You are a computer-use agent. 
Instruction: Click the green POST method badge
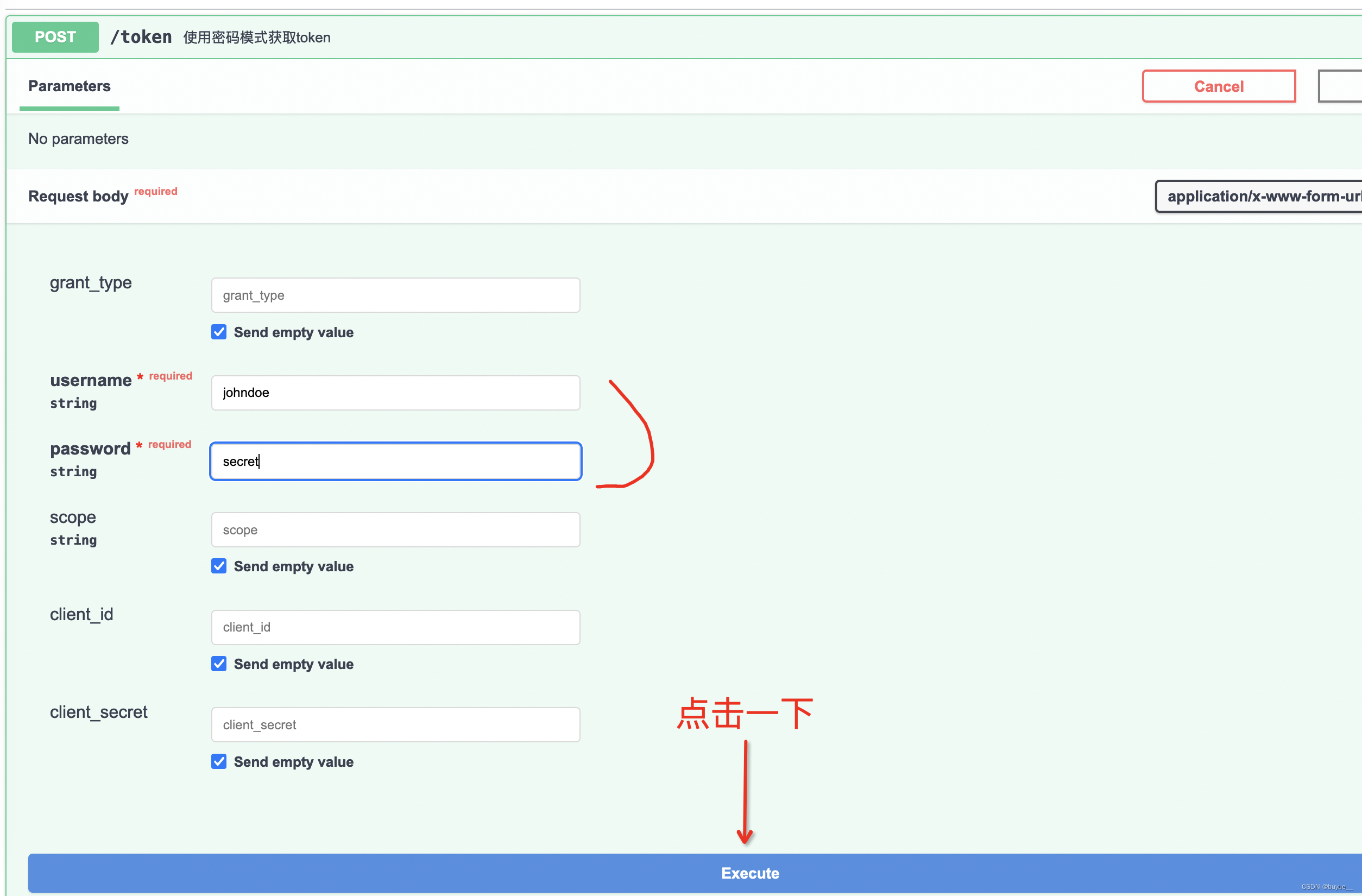point(55,37)
